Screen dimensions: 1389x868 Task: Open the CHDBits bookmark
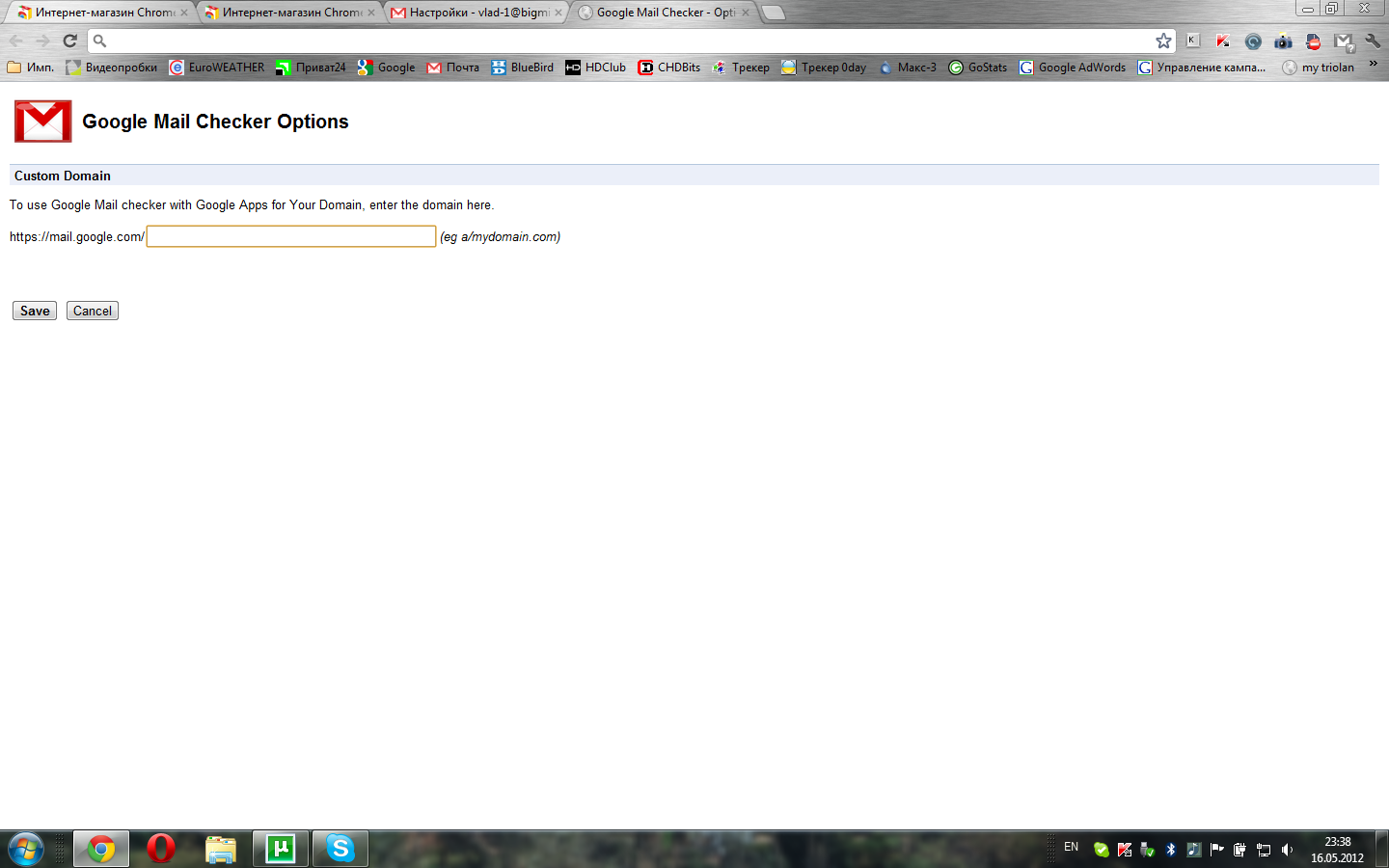pyautogui.click(x=669, y=68)
